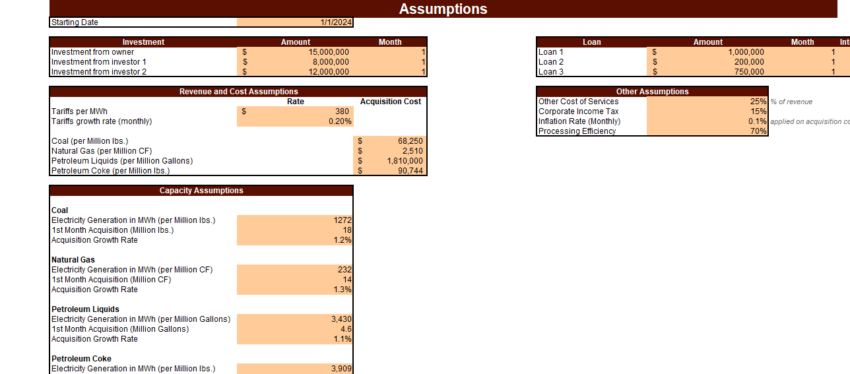
Task: Select Natural Gas growth rate 1.3%
Action: point(295,289)
